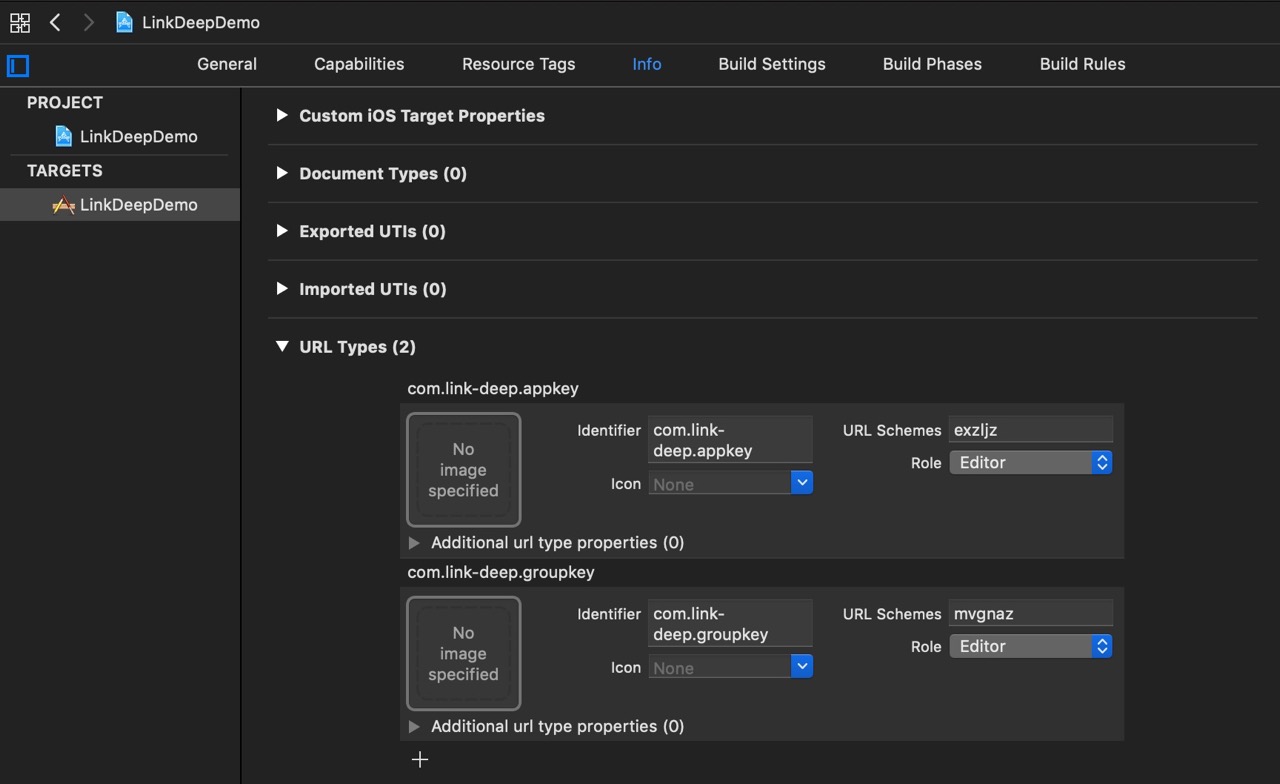This screenshot has height=784, width=1280.
Task: Expand additional url properties under appkey
Action: pos(415,543)
